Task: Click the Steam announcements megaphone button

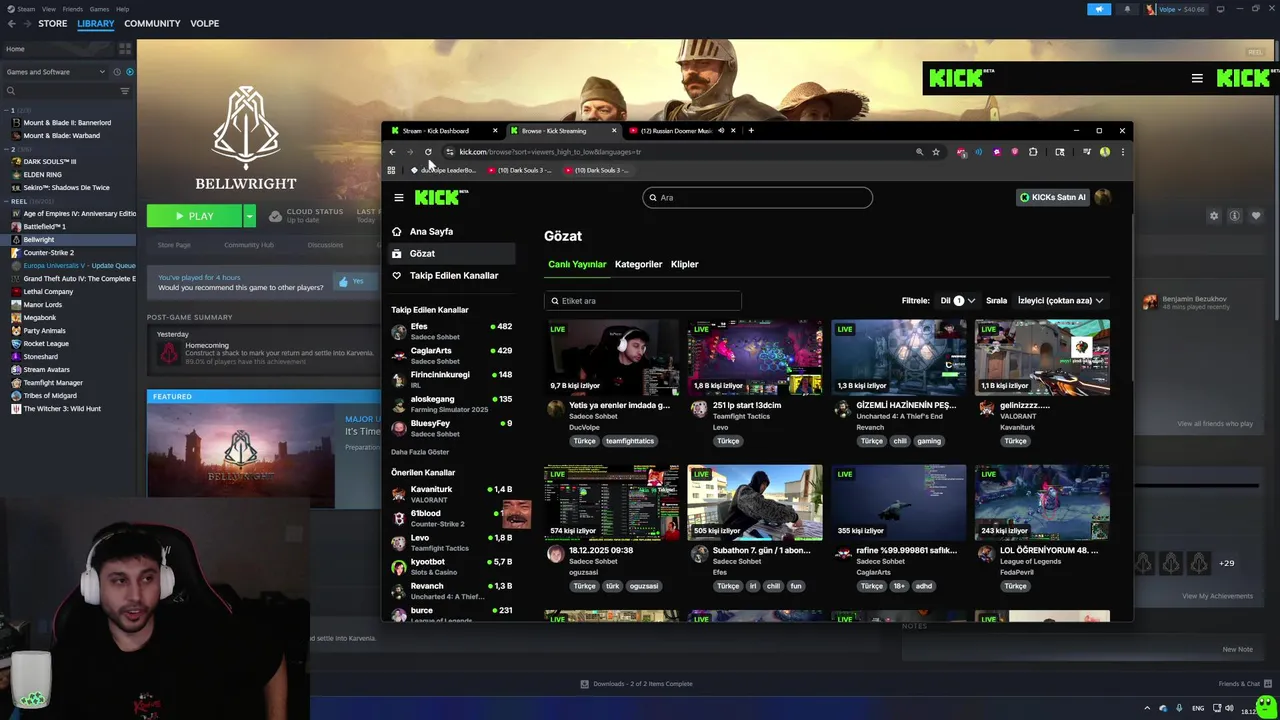Action: tap(1099, 9)
